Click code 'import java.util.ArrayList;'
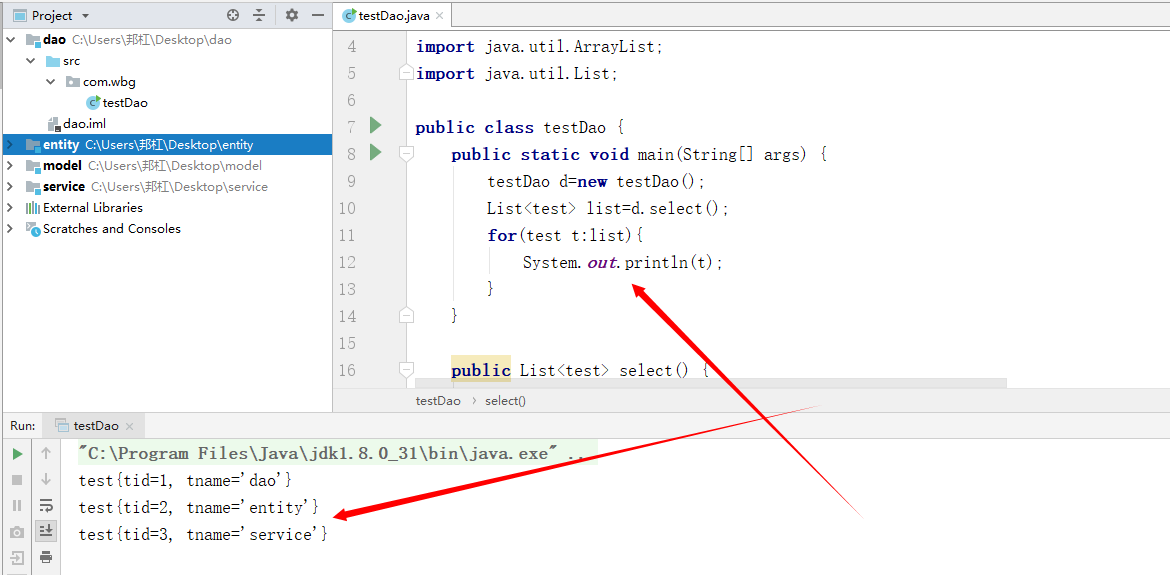This screenshot has height=575, width=1170. click(x=539, y=47)
